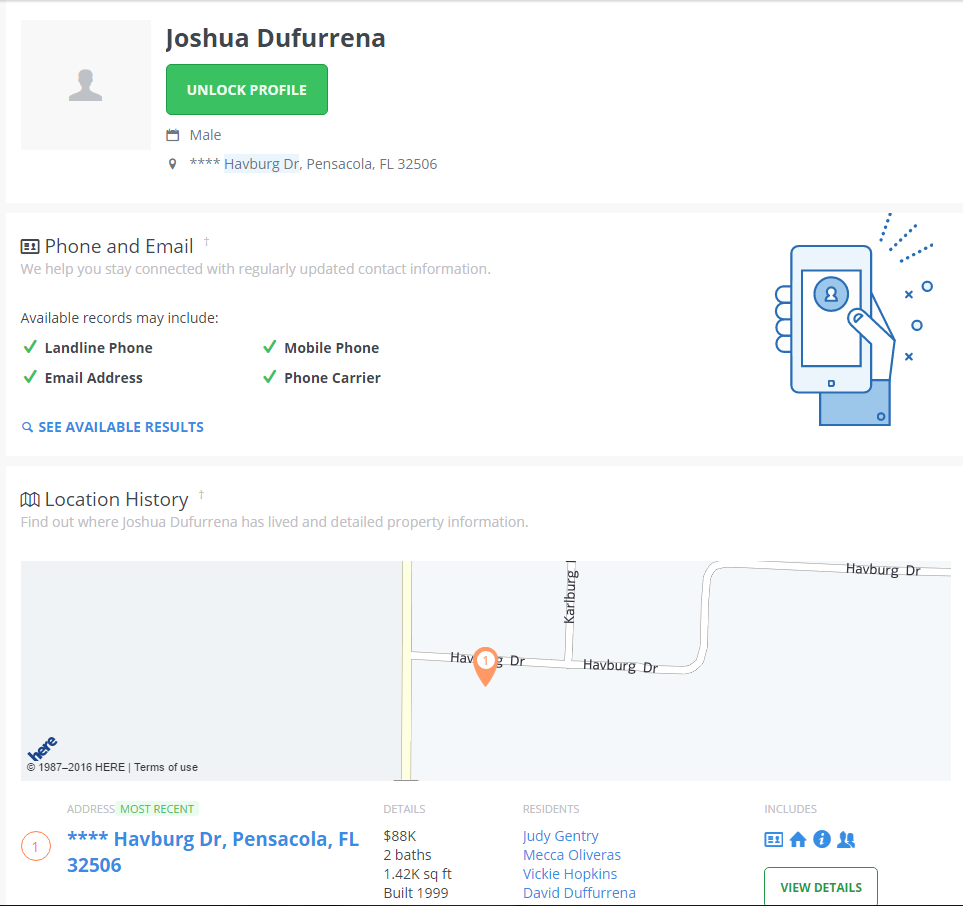Click the Details column heading
The width and height of the screenshot is (963, 906).
404,809
